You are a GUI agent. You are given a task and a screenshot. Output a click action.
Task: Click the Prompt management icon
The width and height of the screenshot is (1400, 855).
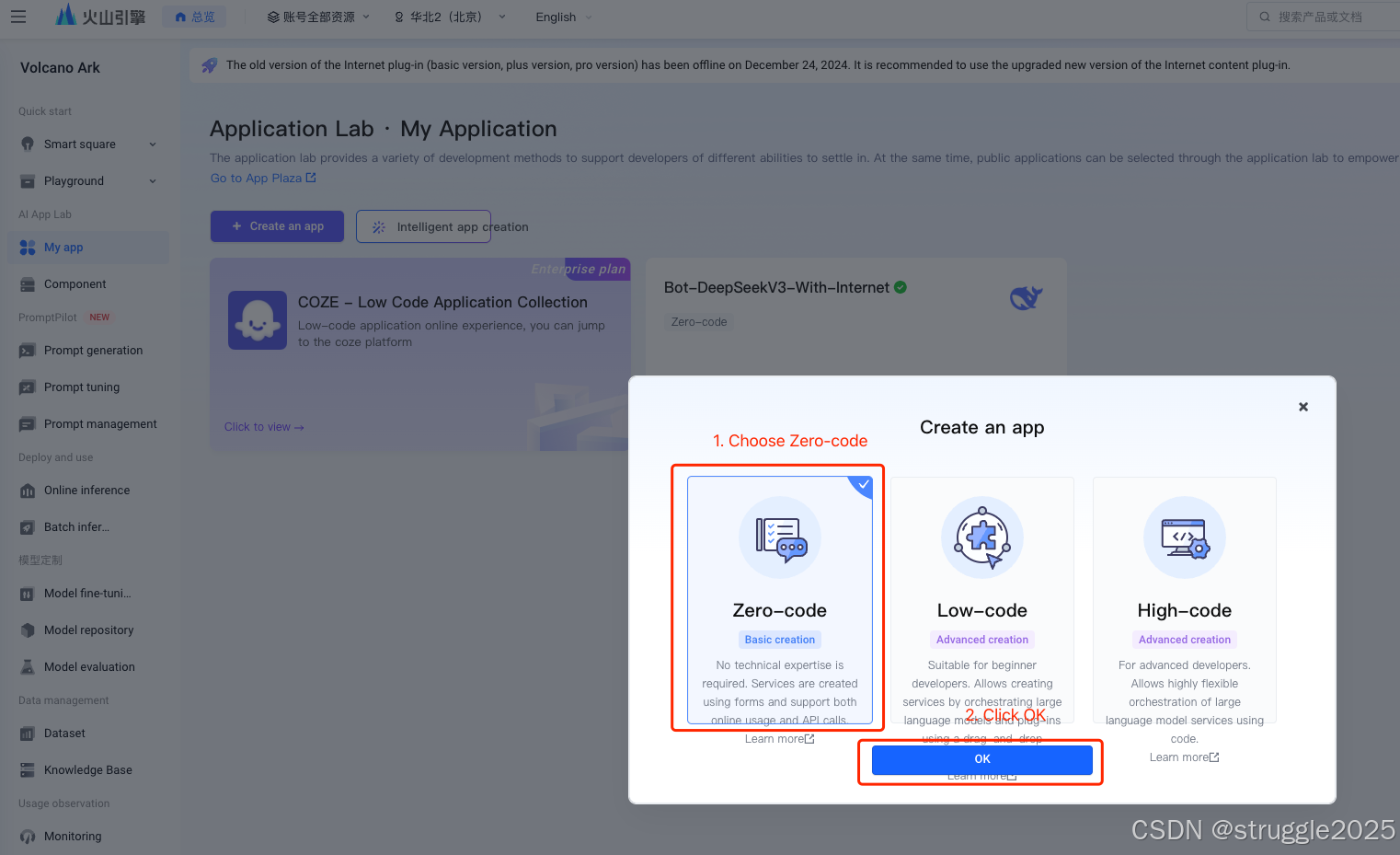pos(28,424)
